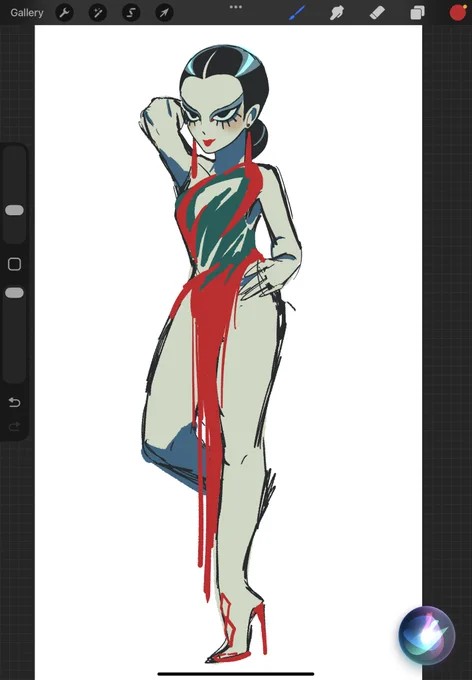Select the Paint brush tool
Viewport: 472px width, 680px height.
298,13
